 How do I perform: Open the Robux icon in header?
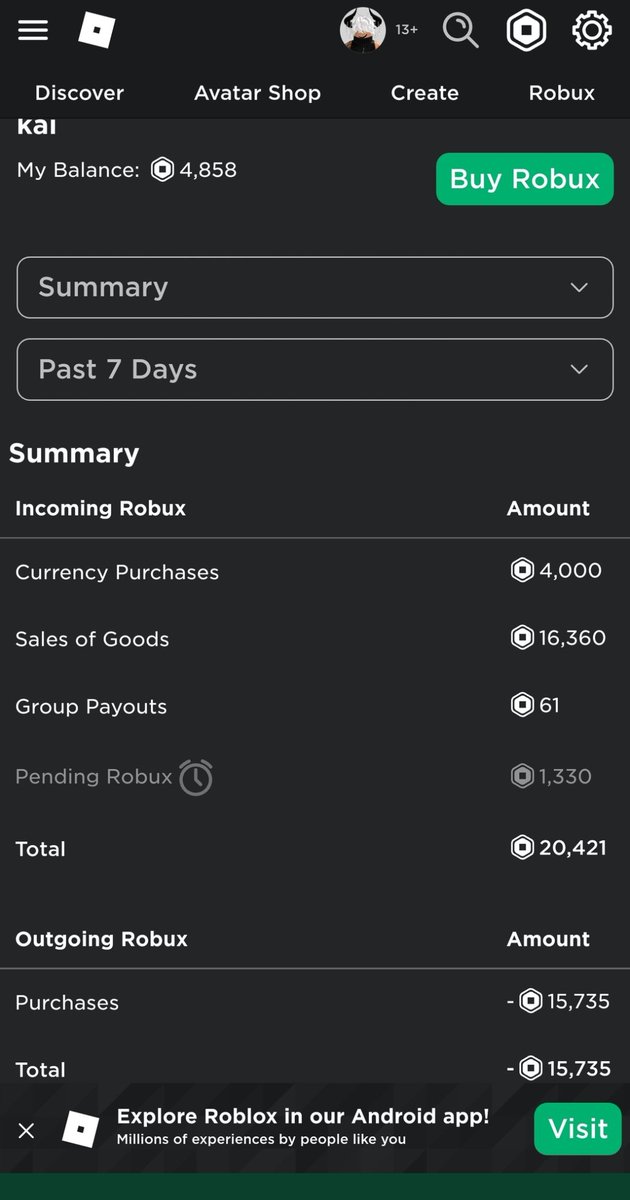pos(526,31)
